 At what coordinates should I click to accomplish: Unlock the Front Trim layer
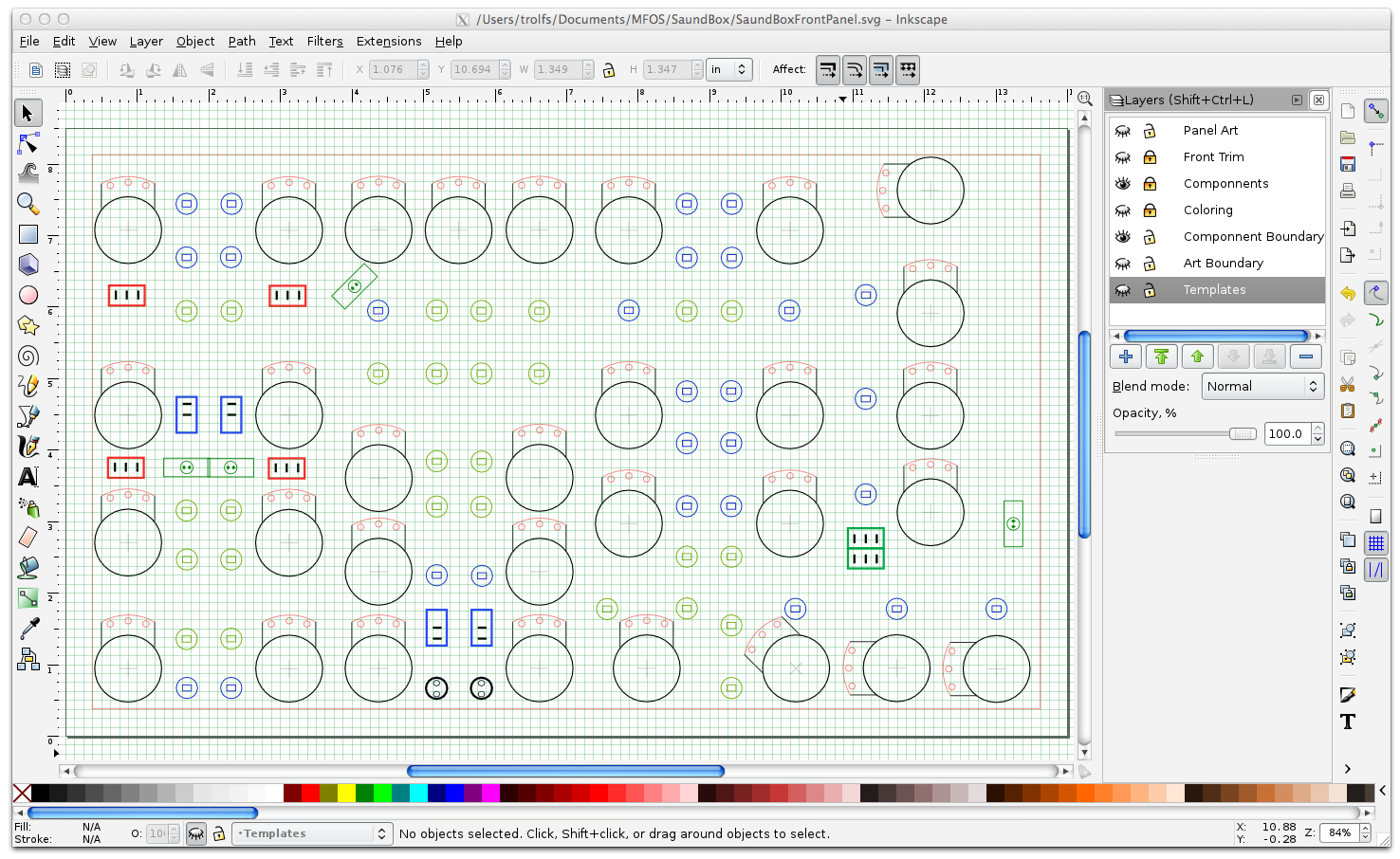point(1150,157)
